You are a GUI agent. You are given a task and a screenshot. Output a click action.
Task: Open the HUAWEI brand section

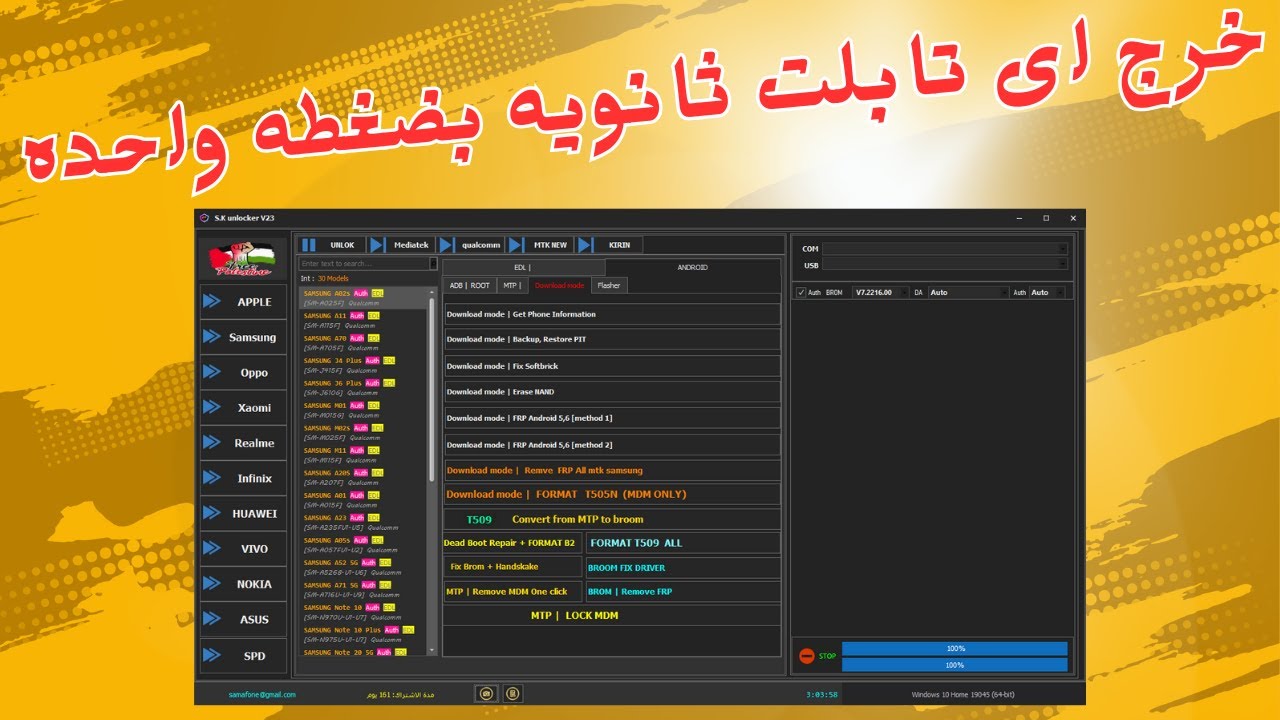click(243, 513)
